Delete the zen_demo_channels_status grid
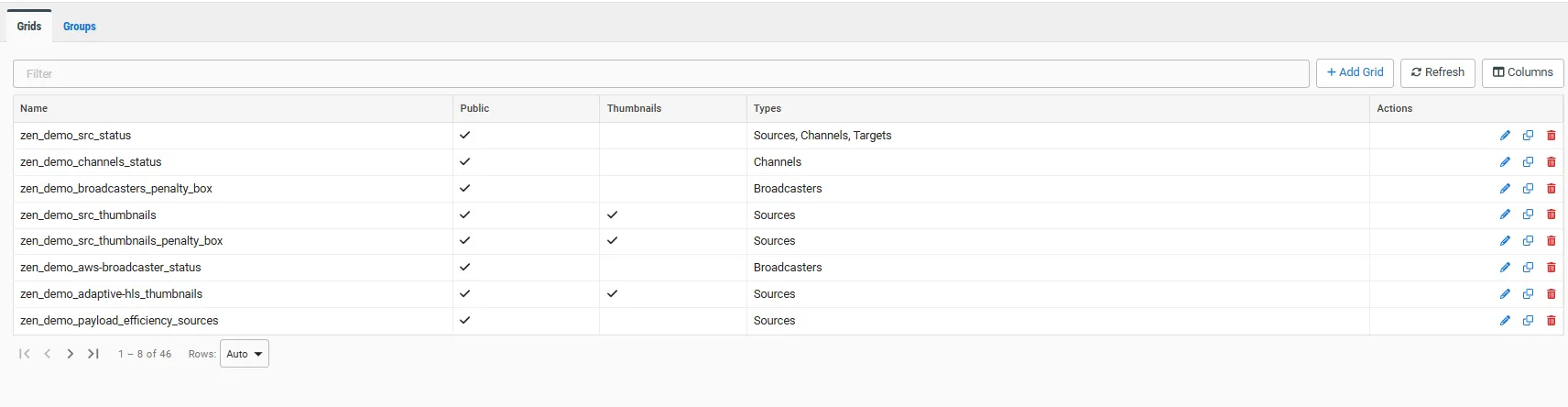 click(1551, 162)
